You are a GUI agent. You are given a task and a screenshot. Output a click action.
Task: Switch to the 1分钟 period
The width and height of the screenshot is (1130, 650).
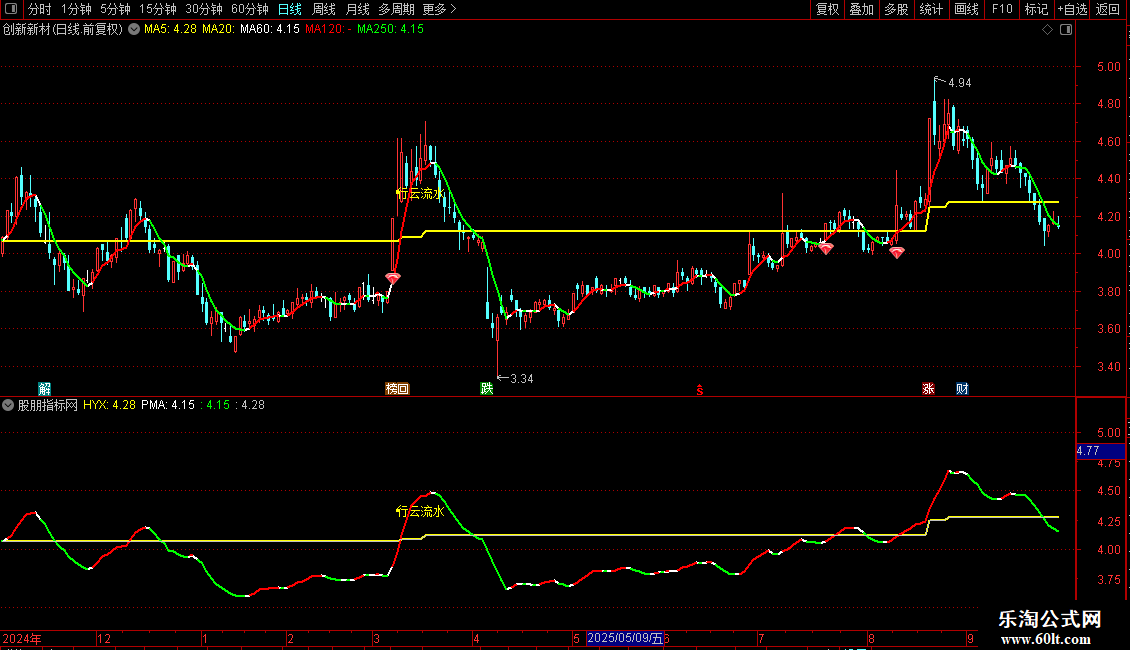coord(76,9)
